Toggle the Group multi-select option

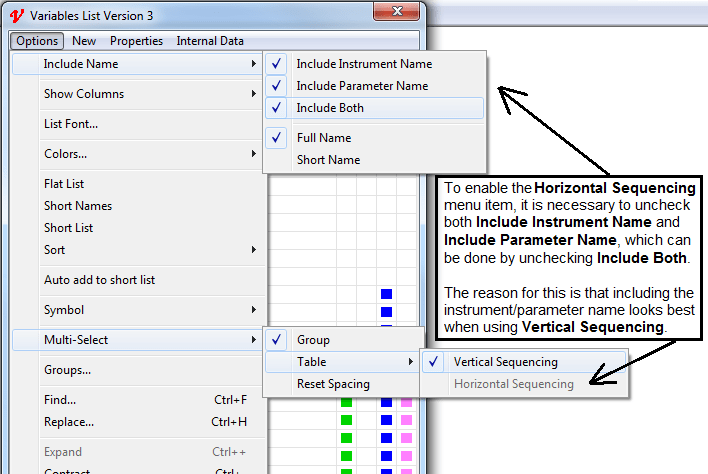343,340
